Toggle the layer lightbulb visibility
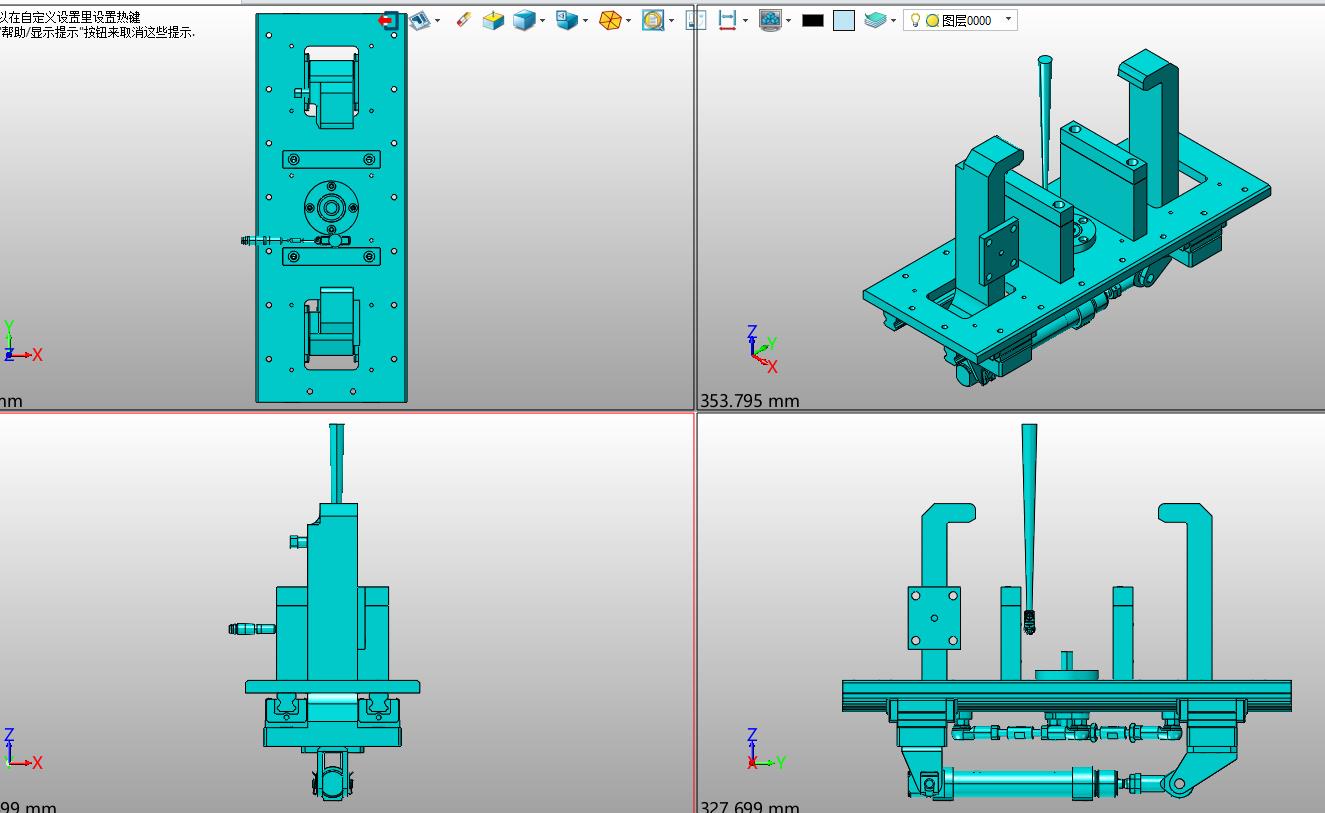 point(914,20)
